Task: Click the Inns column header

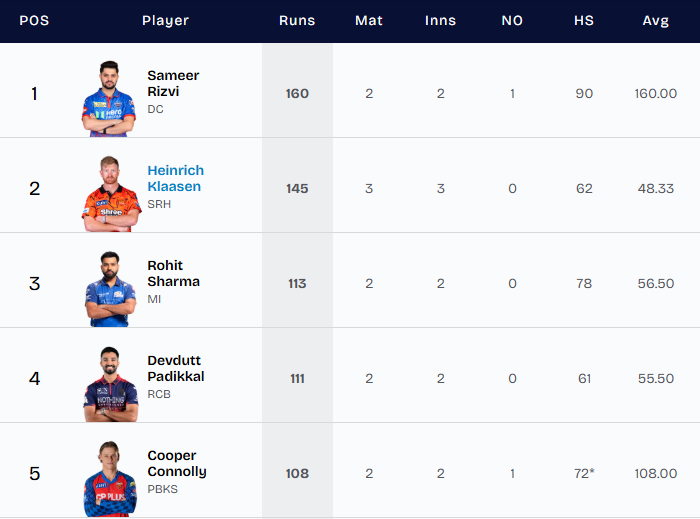Action: tap(440, 21)
